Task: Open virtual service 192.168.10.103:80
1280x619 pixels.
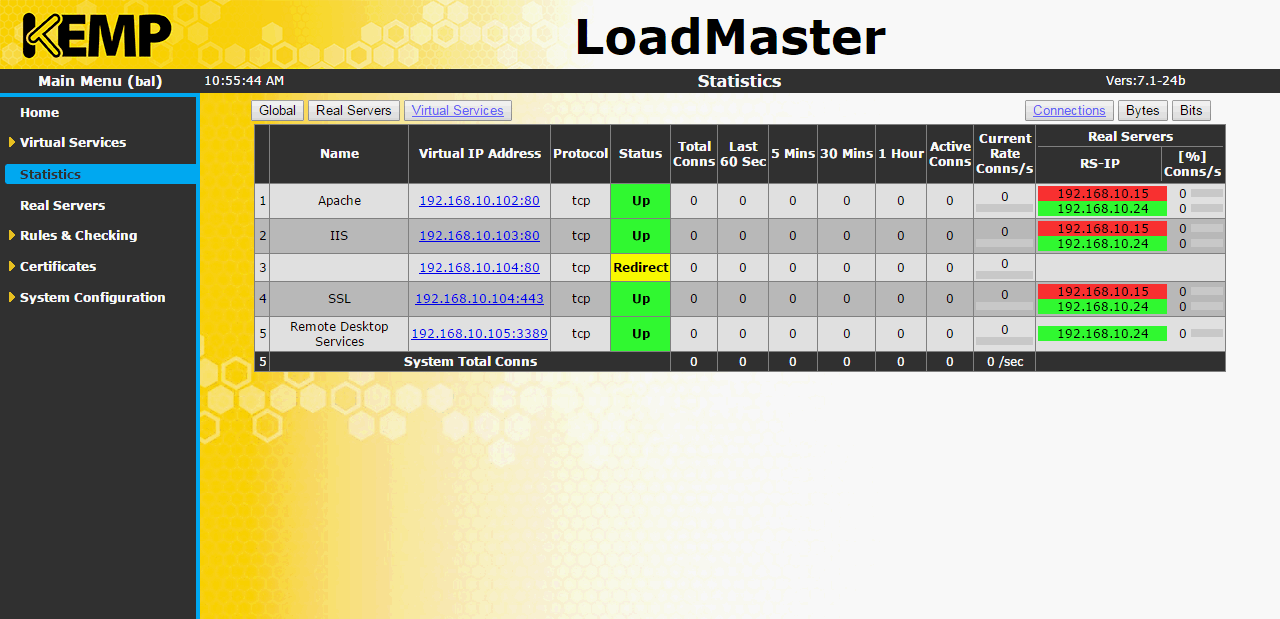Action: coord(479,236)
